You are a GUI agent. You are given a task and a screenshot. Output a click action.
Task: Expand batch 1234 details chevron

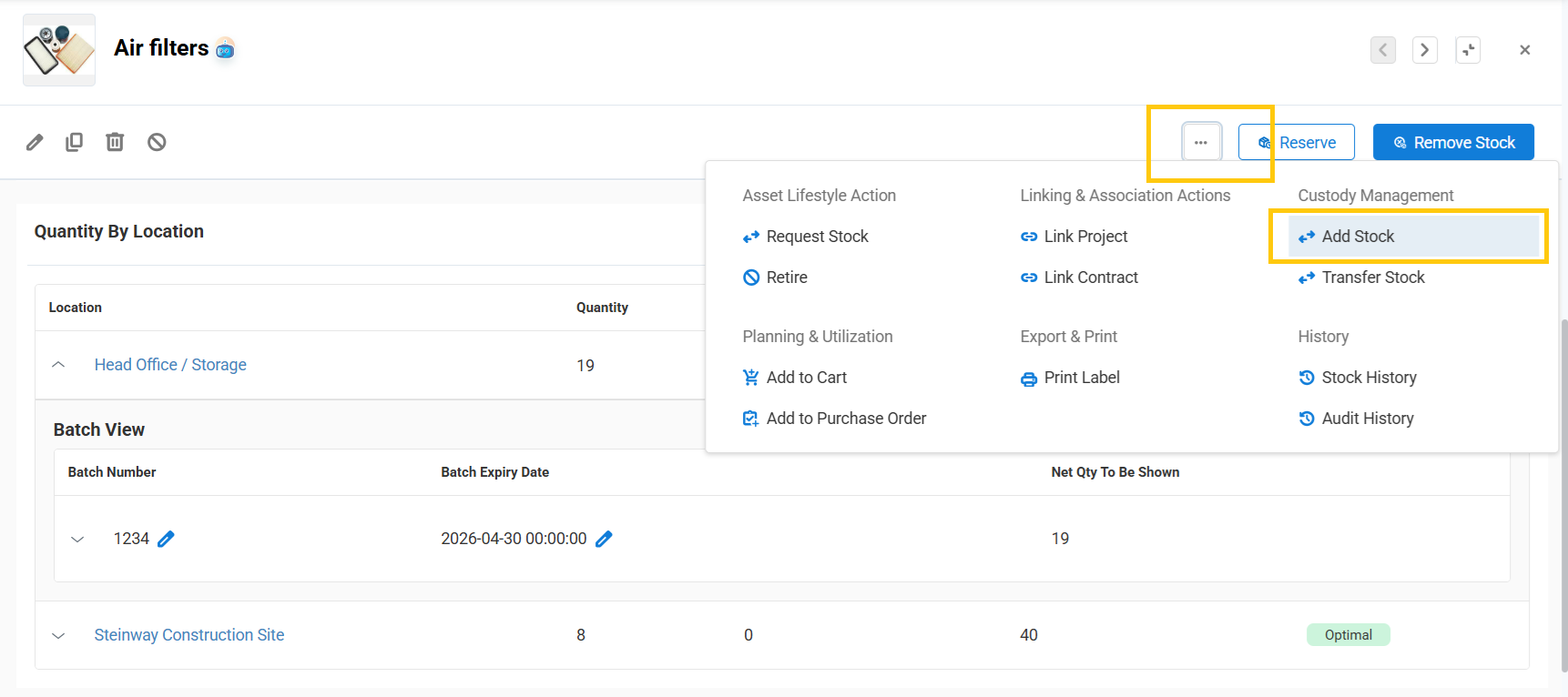pos(77,539)
